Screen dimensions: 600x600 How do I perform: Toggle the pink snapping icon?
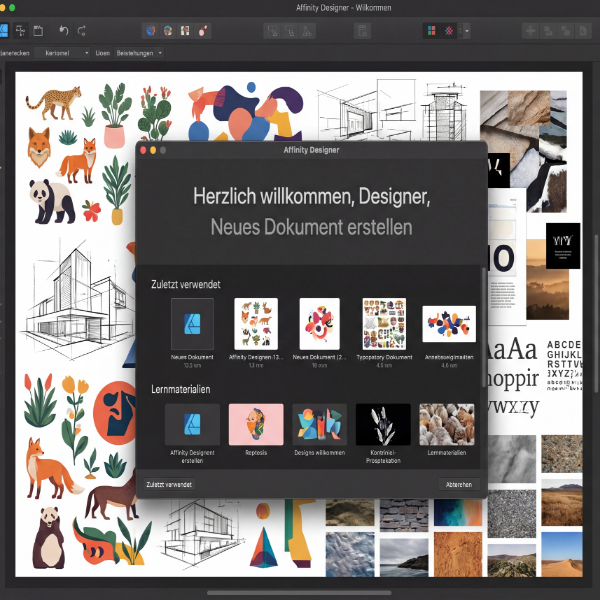449,31
